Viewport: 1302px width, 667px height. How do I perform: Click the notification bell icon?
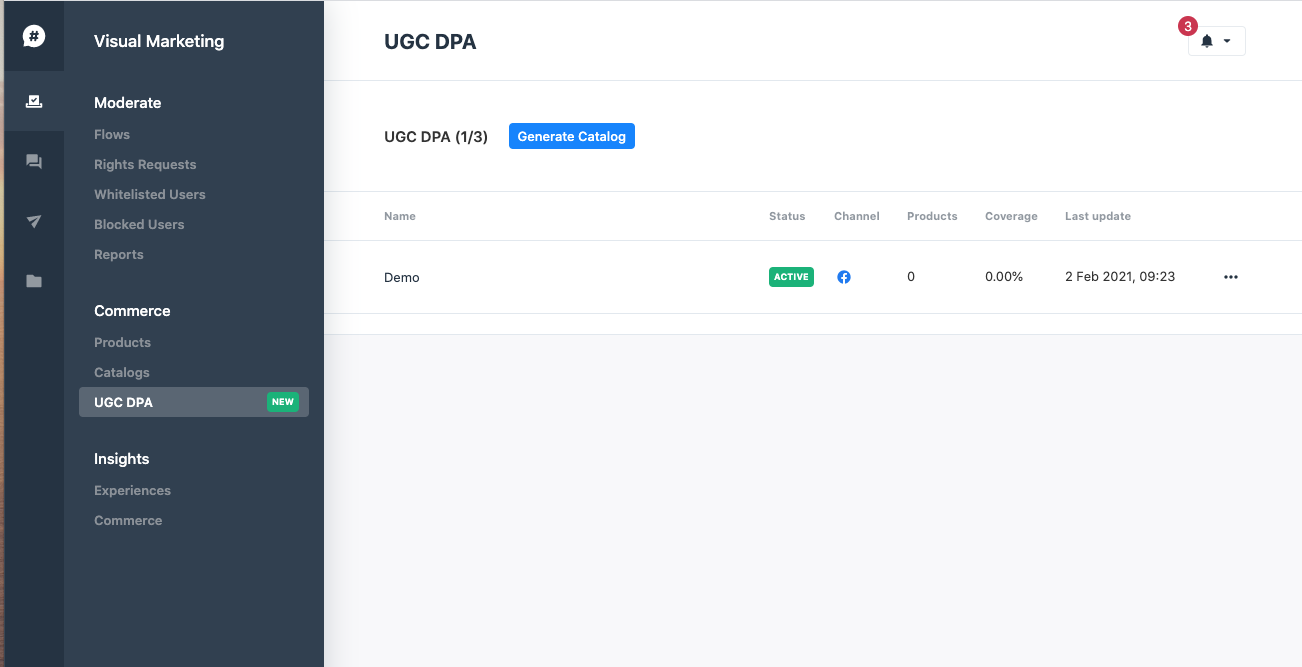pyautogui.click(x=1207, y=41)
